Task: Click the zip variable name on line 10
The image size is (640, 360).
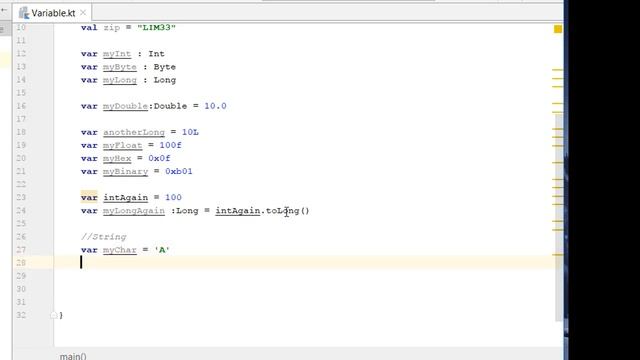Action: point(111,28)
